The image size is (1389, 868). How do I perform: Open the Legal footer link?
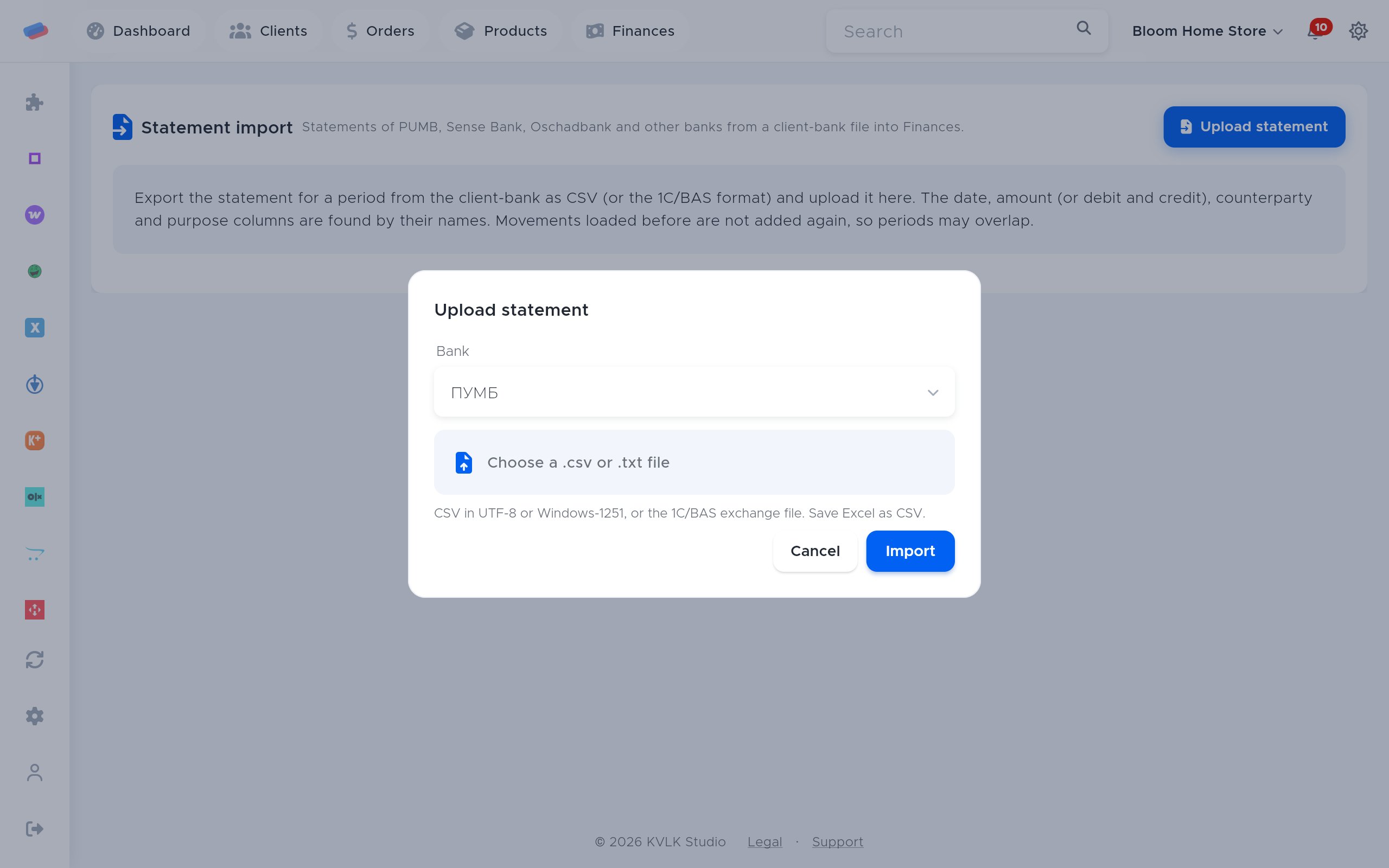tap(764, 841)
